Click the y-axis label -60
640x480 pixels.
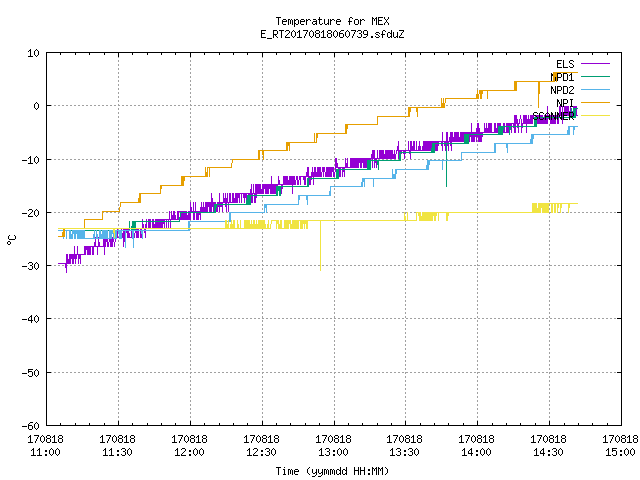click(x=31, y=426)
